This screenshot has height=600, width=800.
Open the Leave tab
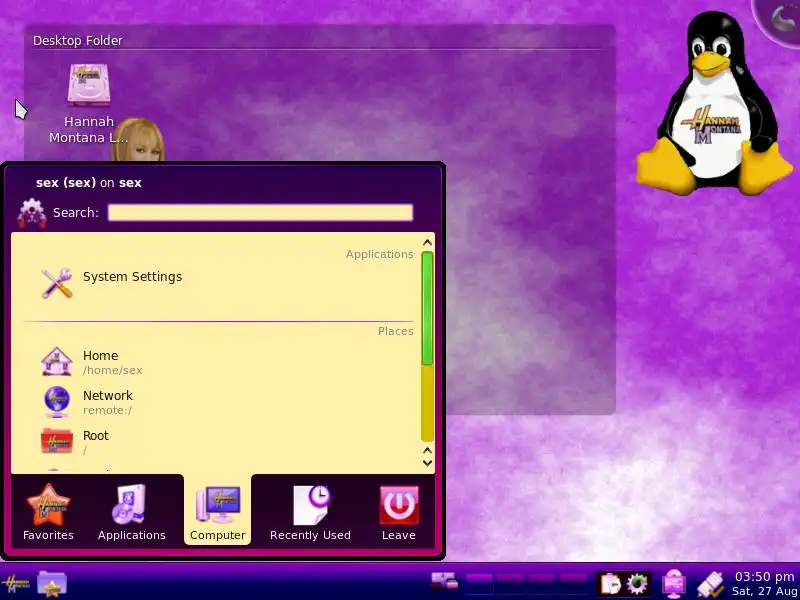click(398, 512)
